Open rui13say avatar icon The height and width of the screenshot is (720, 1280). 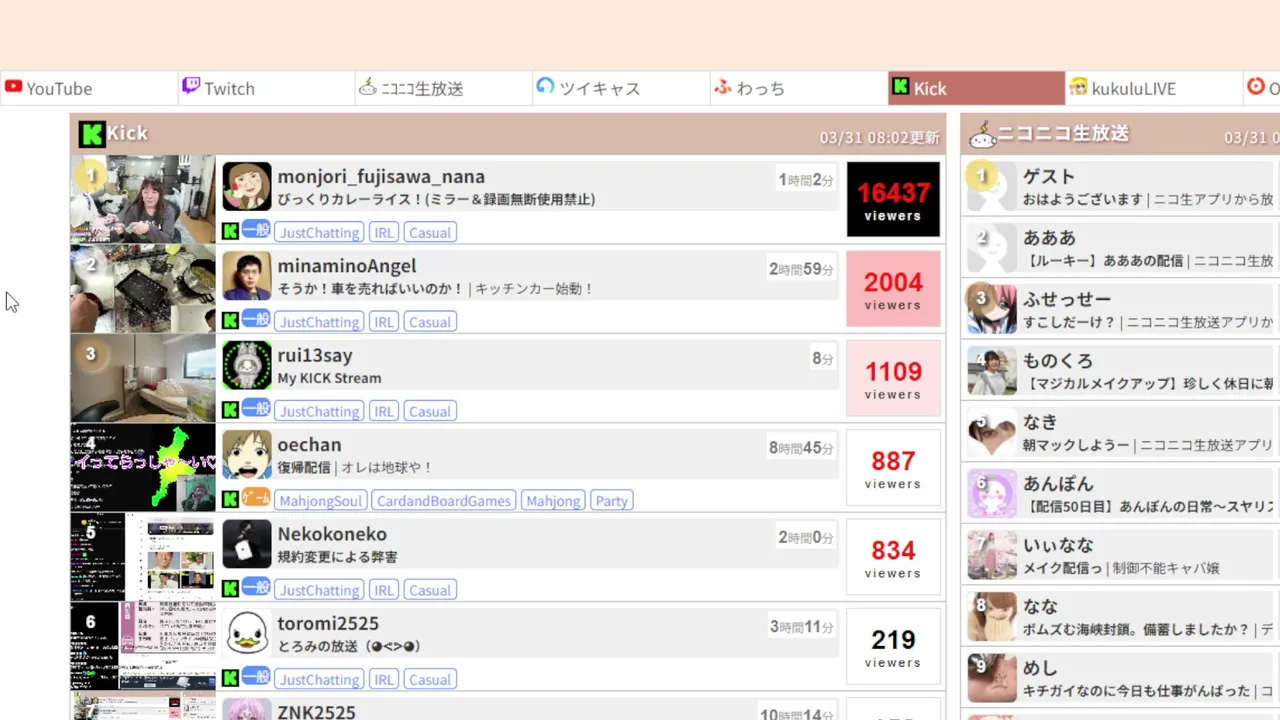pos(247,365)
